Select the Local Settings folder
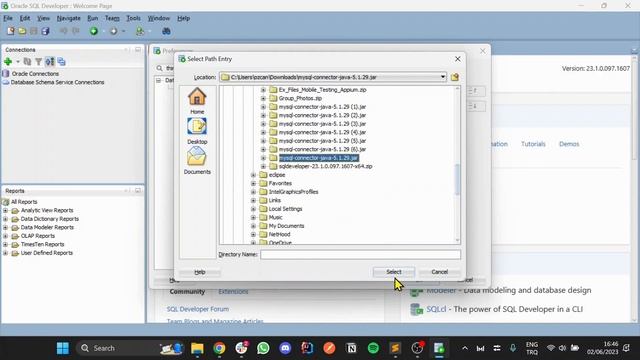640x360 pixels. [x=285, y=209]
